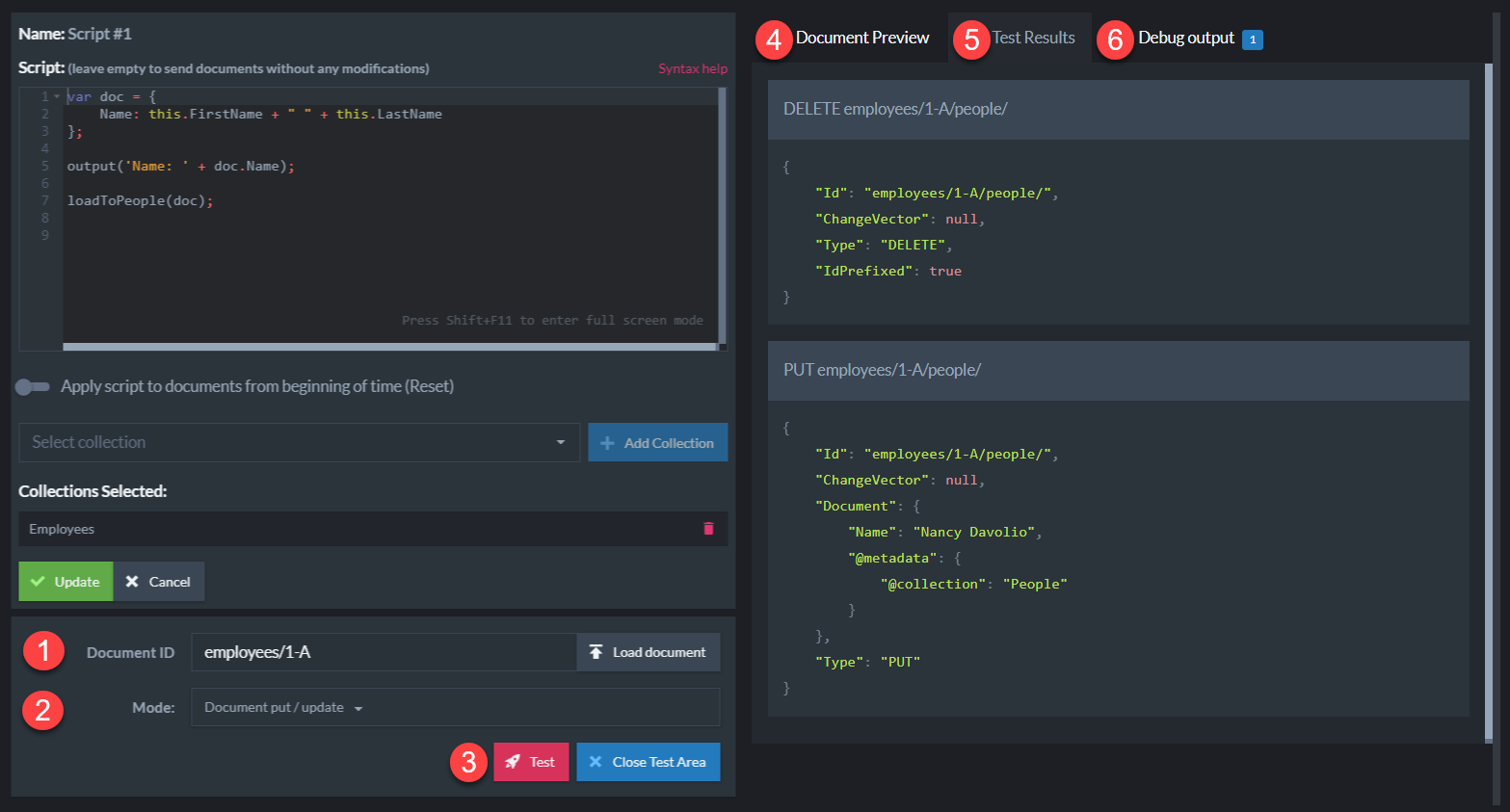Click the script editor vertical scrollbar
The width and height of the screenshot is (1510, 812).
pos(723,216)
